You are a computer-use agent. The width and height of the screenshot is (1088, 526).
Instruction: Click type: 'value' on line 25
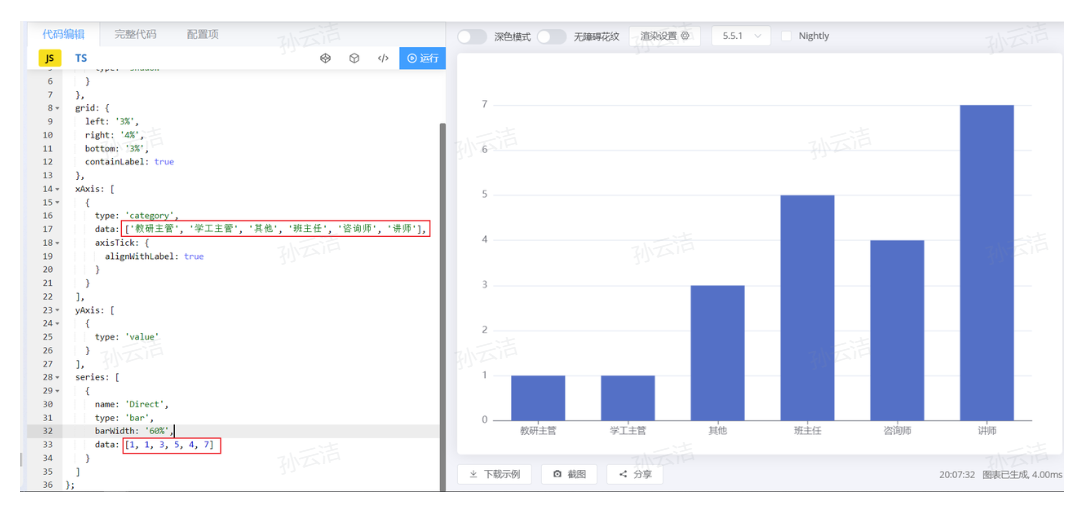pyautogui.click(x=128, y=337)
